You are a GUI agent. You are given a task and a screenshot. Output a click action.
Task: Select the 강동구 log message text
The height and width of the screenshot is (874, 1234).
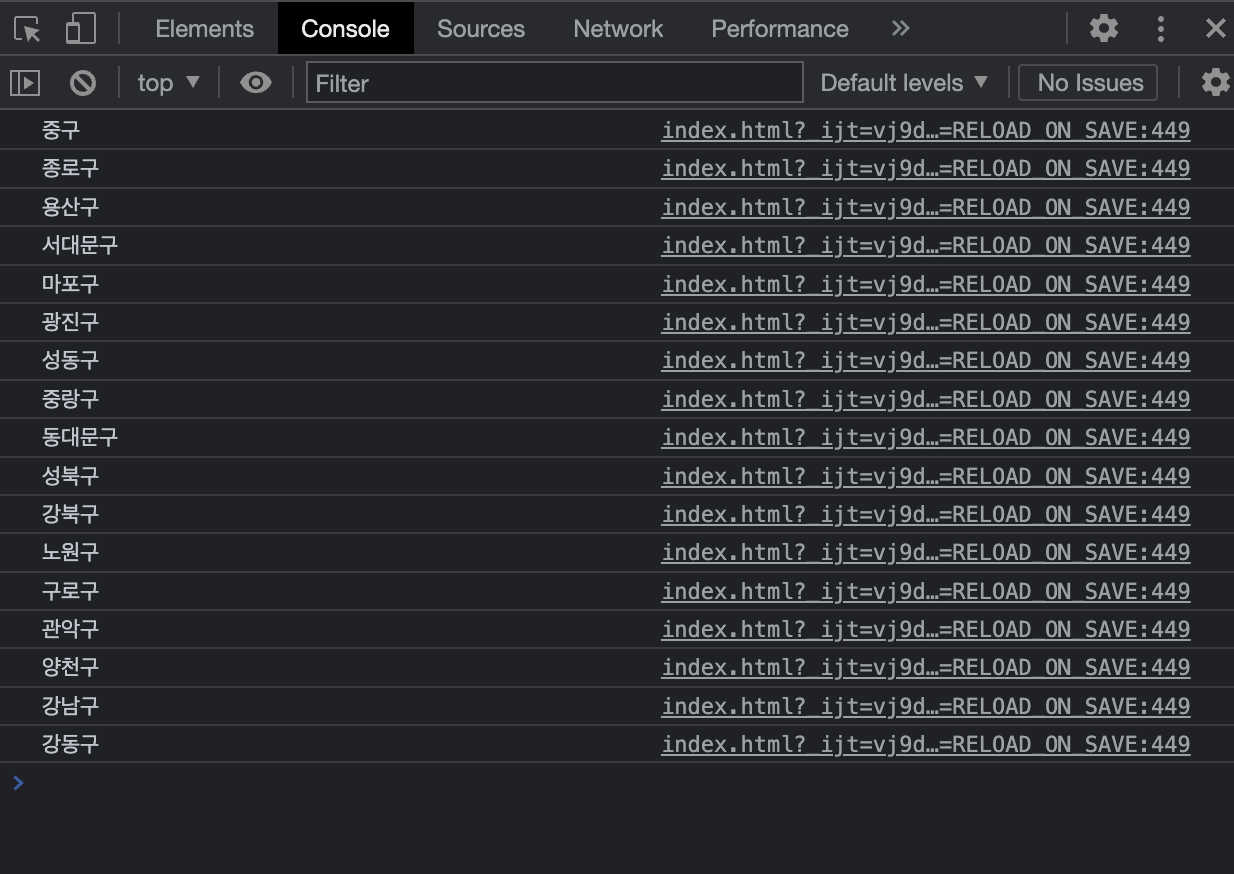click(x=70, y=744)
